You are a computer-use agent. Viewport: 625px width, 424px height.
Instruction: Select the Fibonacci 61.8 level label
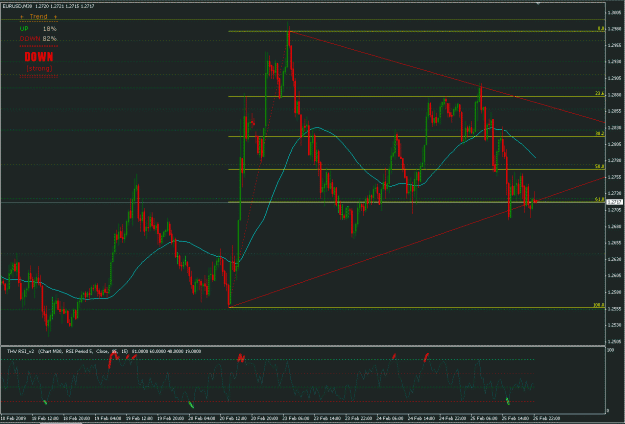click(600, 199)
